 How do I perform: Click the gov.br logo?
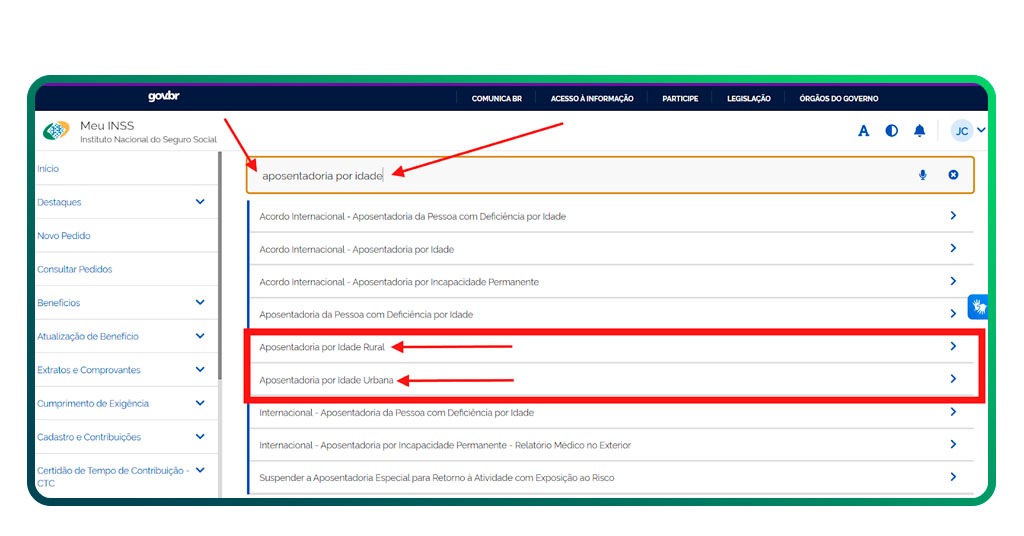pos(163,97)
